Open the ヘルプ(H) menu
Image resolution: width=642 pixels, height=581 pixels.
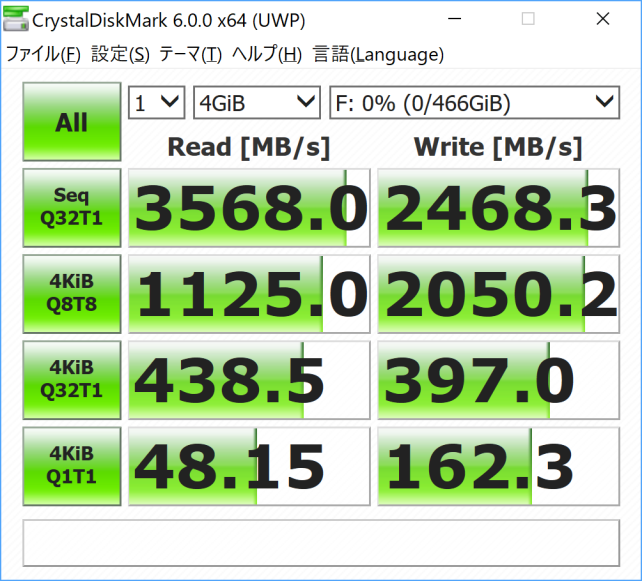click(x=267, y=54)
